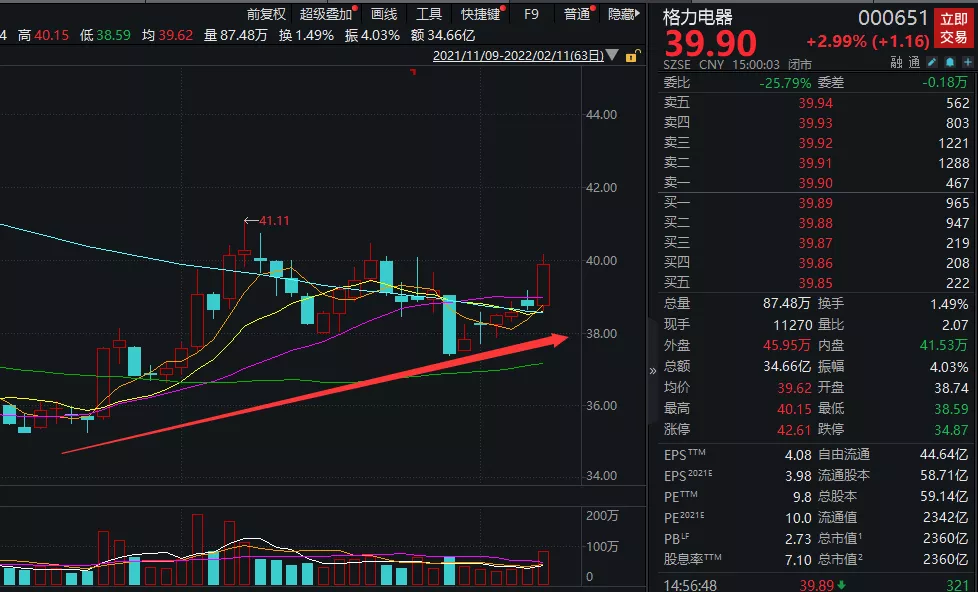Screen dimensions: 978x592
Task: Click the F9 toolbar item
Action: click(x=531, y=14)
